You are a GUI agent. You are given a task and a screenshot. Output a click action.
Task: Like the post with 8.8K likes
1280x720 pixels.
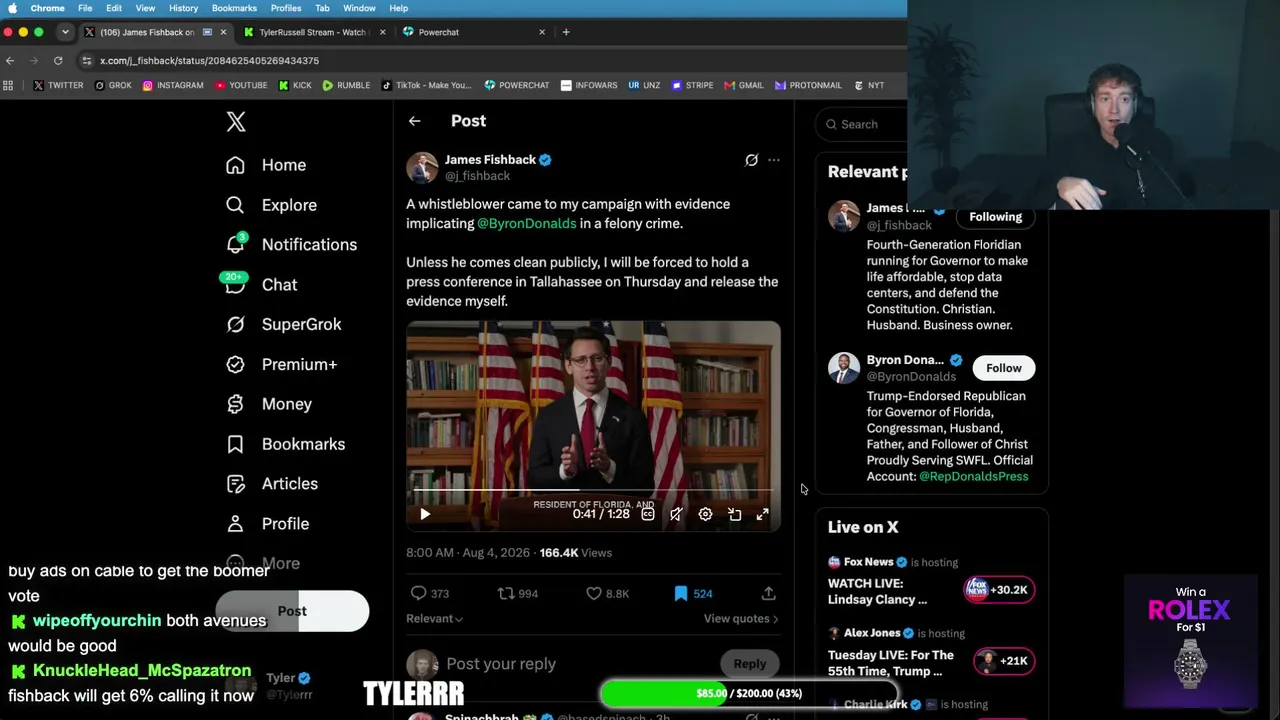coord(607,594)
